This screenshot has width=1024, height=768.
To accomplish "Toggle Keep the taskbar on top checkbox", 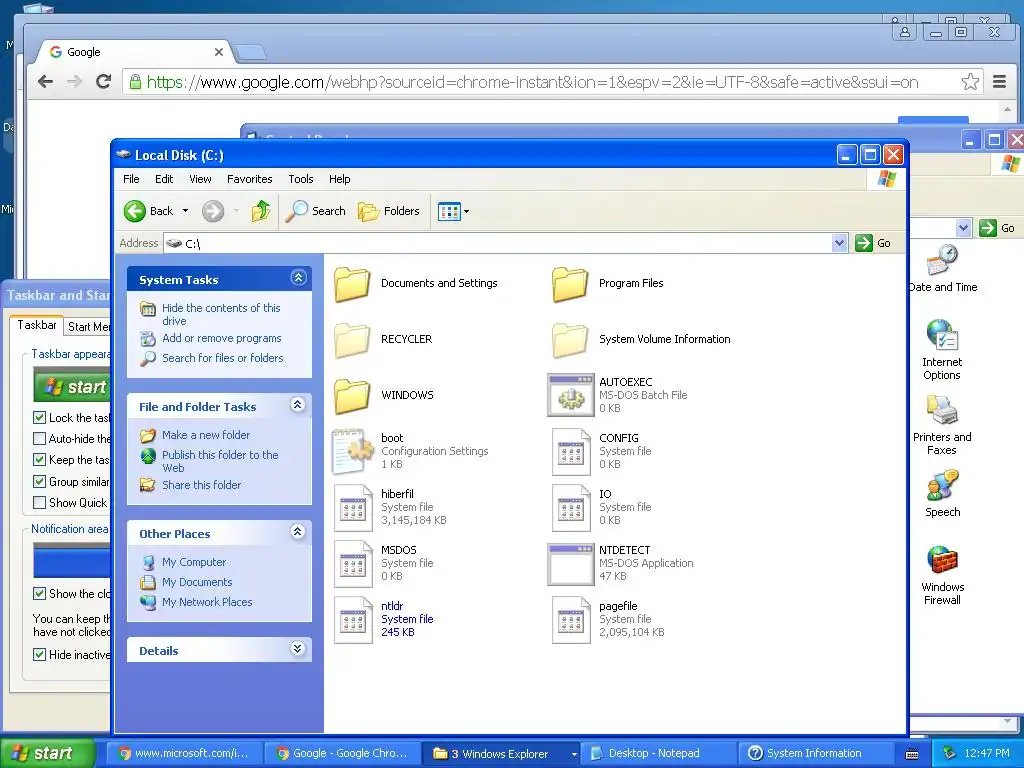I will (39, 460).
